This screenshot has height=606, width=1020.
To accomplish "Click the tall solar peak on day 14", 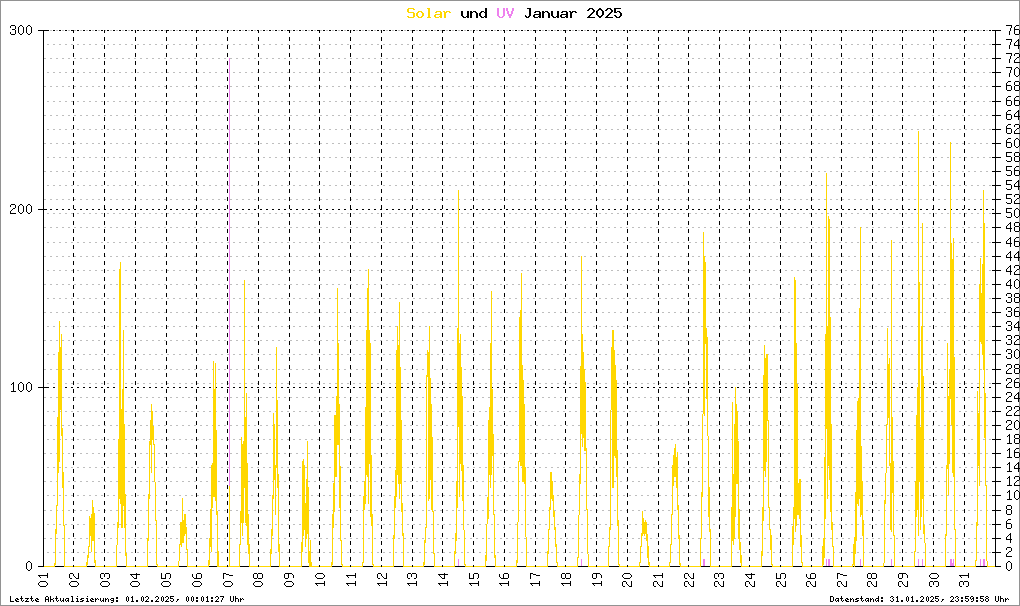I will [458, 191].
